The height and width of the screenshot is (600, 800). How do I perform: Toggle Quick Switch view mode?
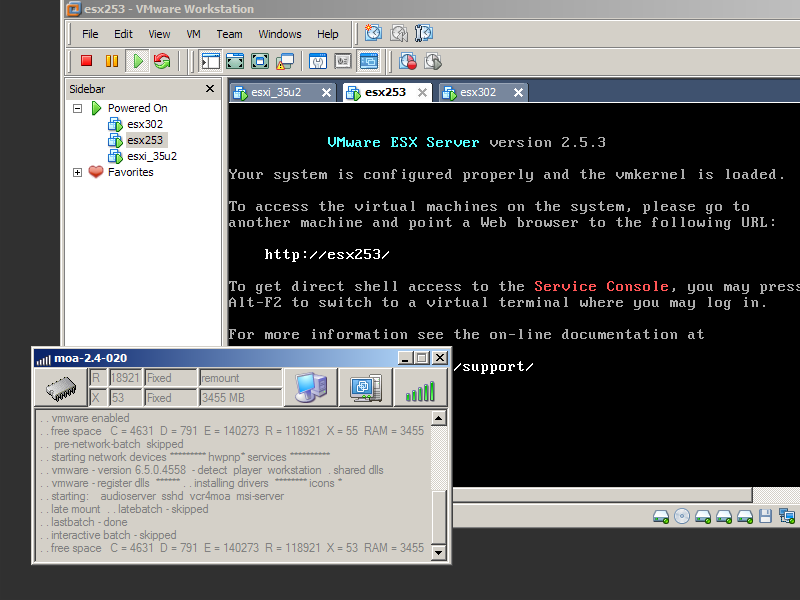click(260, 61)
